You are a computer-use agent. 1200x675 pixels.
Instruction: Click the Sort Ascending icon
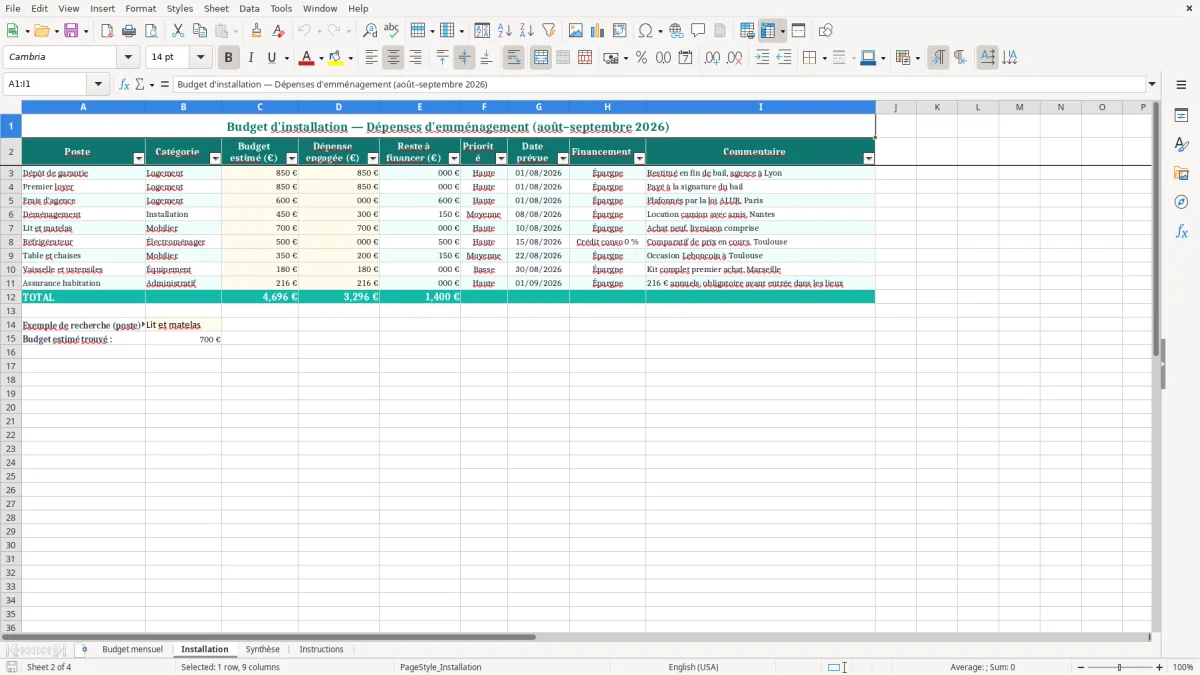point(504,31)
